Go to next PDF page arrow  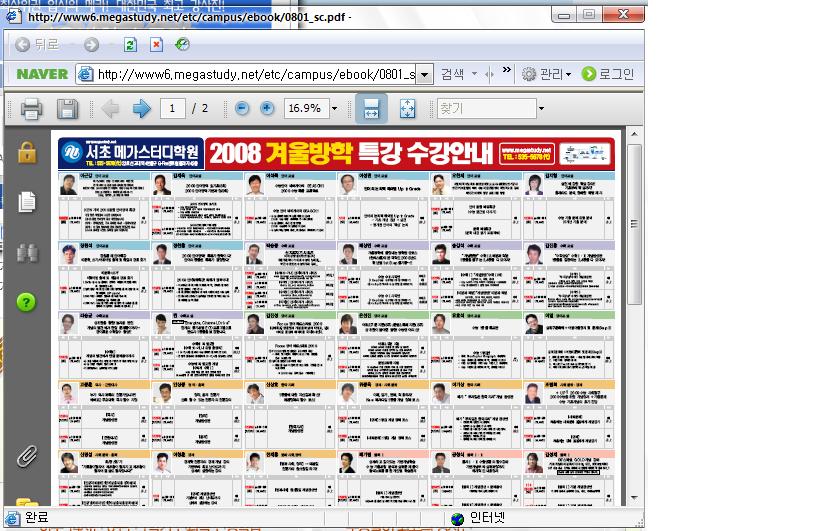(x=141, y=109)
